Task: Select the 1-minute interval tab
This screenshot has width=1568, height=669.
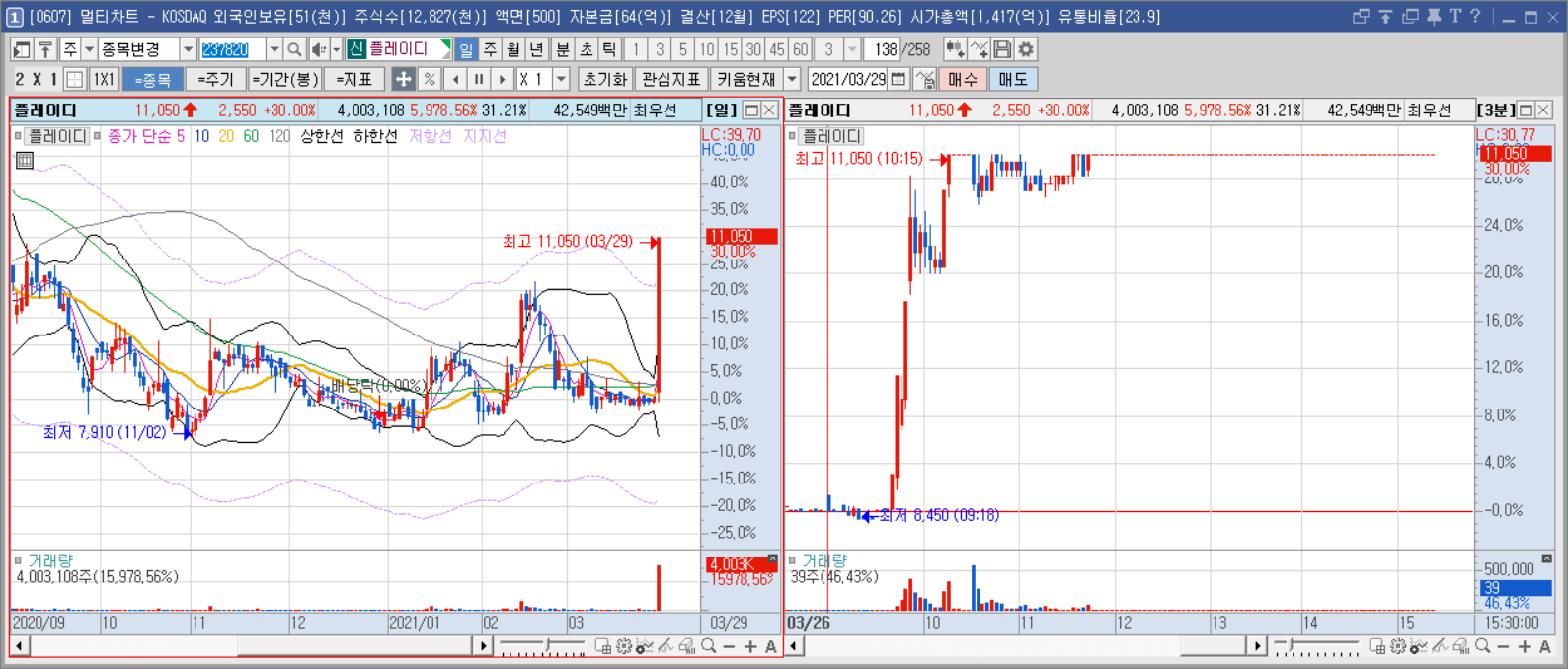Action: click(636, 49)
